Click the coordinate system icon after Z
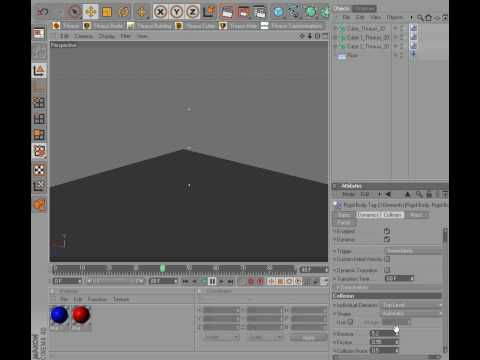Screen dimensions: 480x360 click(209, 12)
